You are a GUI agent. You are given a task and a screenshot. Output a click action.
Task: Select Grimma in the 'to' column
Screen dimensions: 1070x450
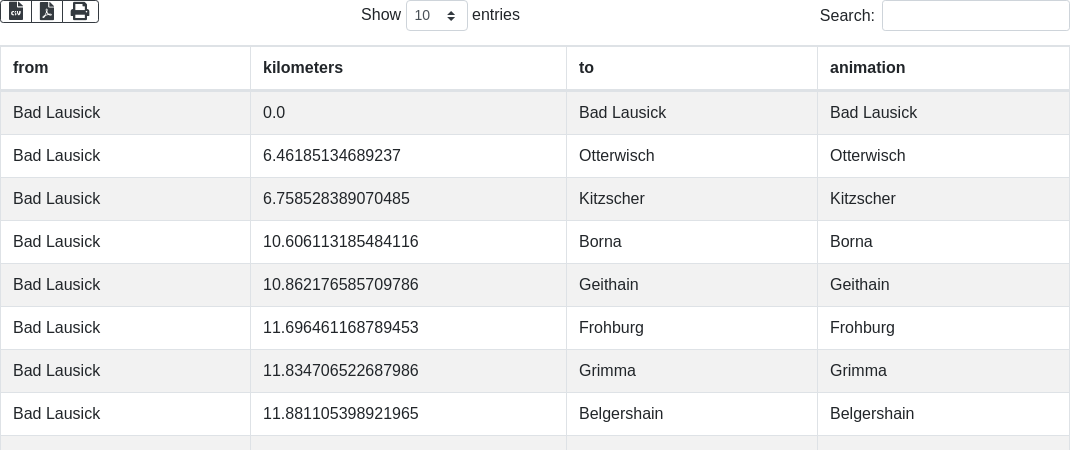(x=607, y=371)
